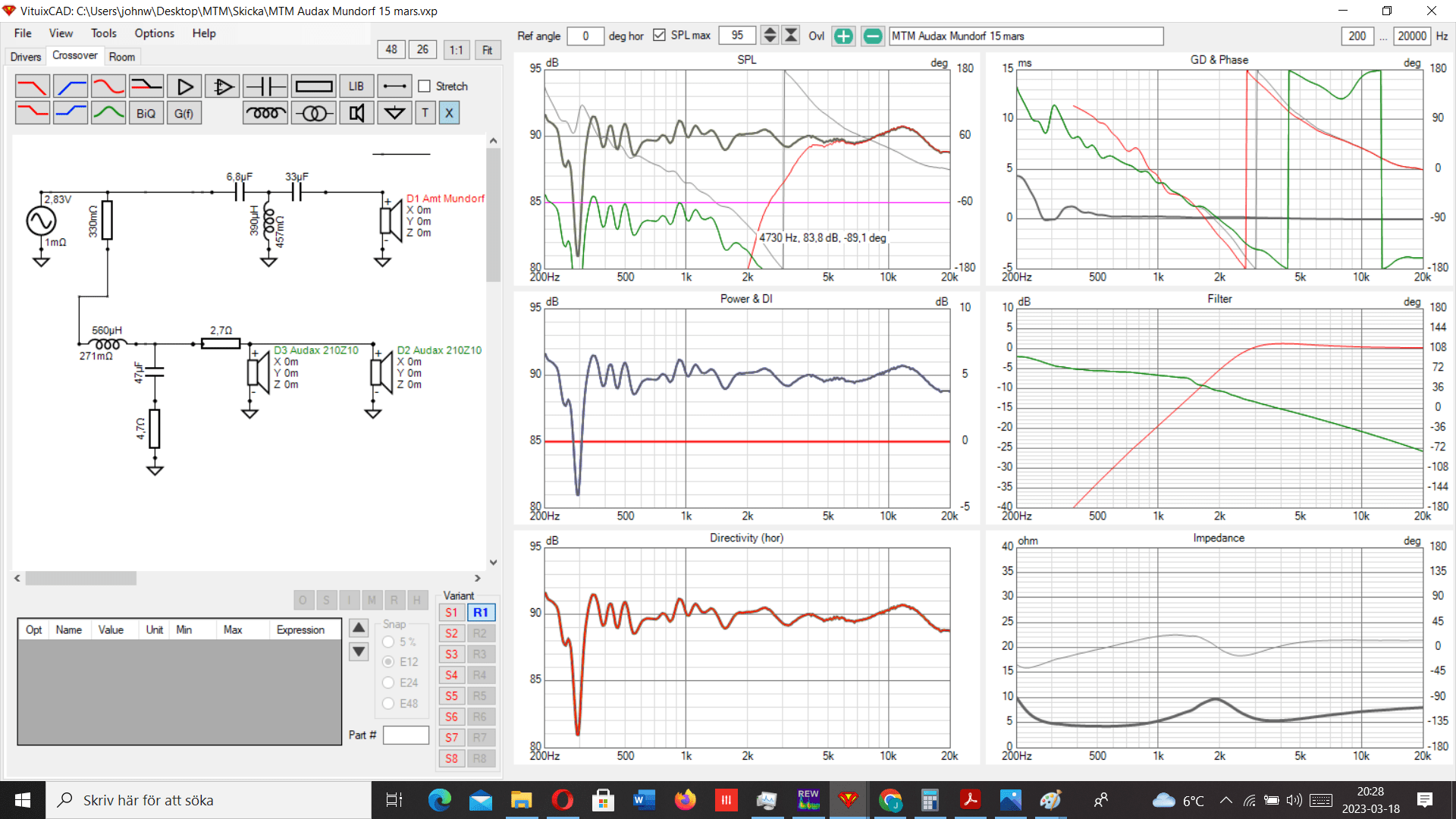Toggle the highlighted X tool button
1456x819 pixels.
click(x=449, y=113)
